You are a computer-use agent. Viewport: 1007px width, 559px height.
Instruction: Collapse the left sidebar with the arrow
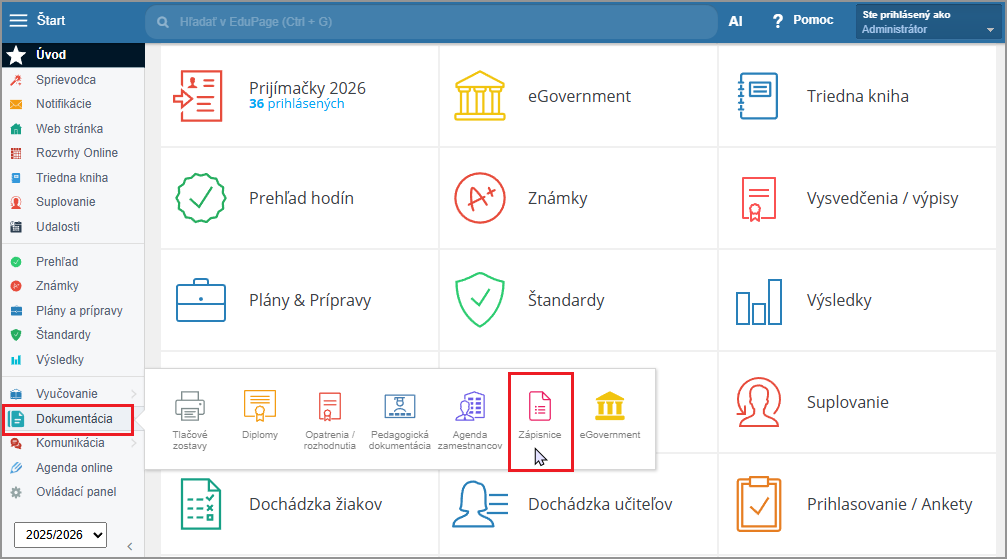pos(129,545)
